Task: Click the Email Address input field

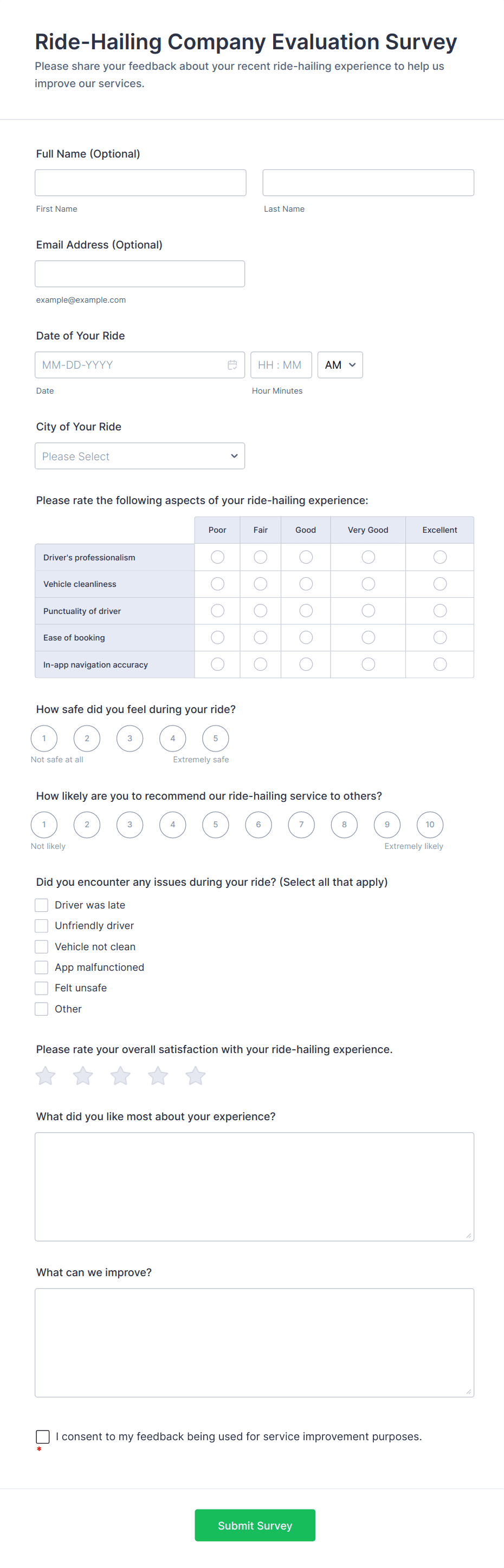Action: tap(140, 274)
